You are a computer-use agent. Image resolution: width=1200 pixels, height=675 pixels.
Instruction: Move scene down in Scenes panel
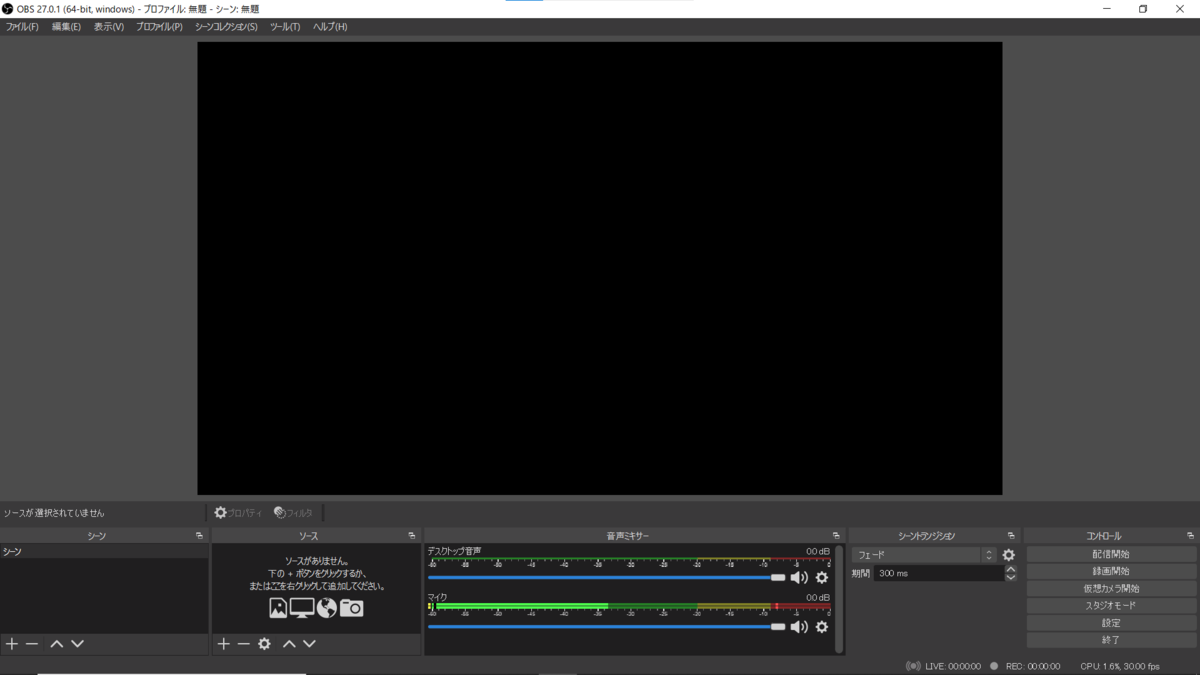click(x=77, y=644)
